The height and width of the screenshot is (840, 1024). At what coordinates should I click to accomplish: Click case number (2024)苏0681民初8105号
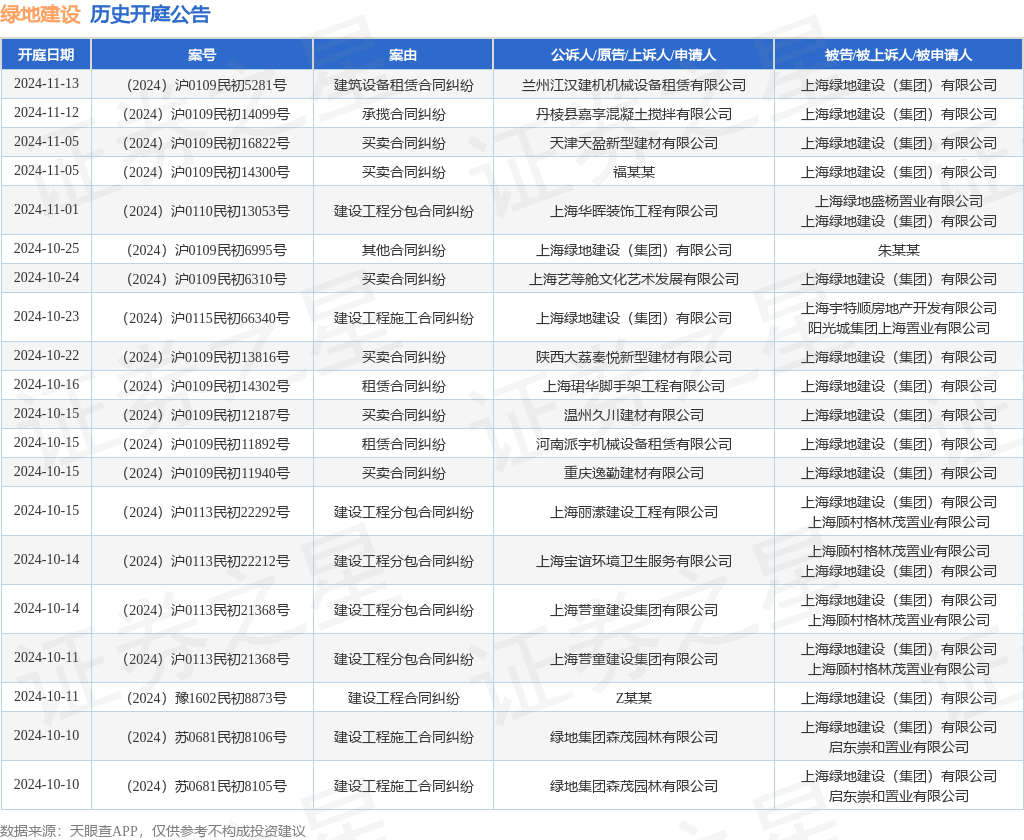(x=206, y=786)
